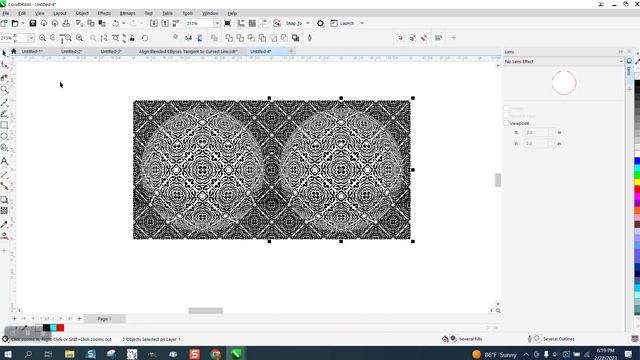Open Google Chrome from the taskbar
Viewport: 640px width, 360px height.
(x=216, y=354)
